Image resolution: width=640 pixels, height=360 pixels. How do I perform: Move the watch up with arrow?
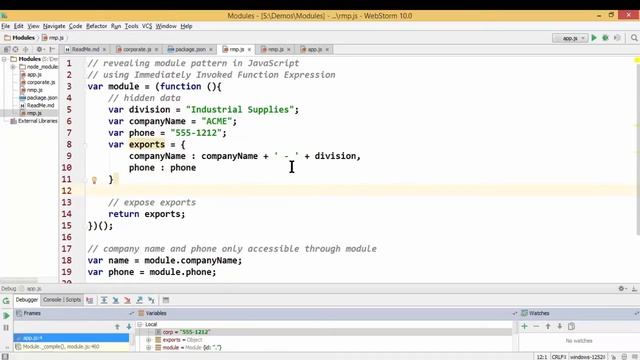click(x=548, y=326)
